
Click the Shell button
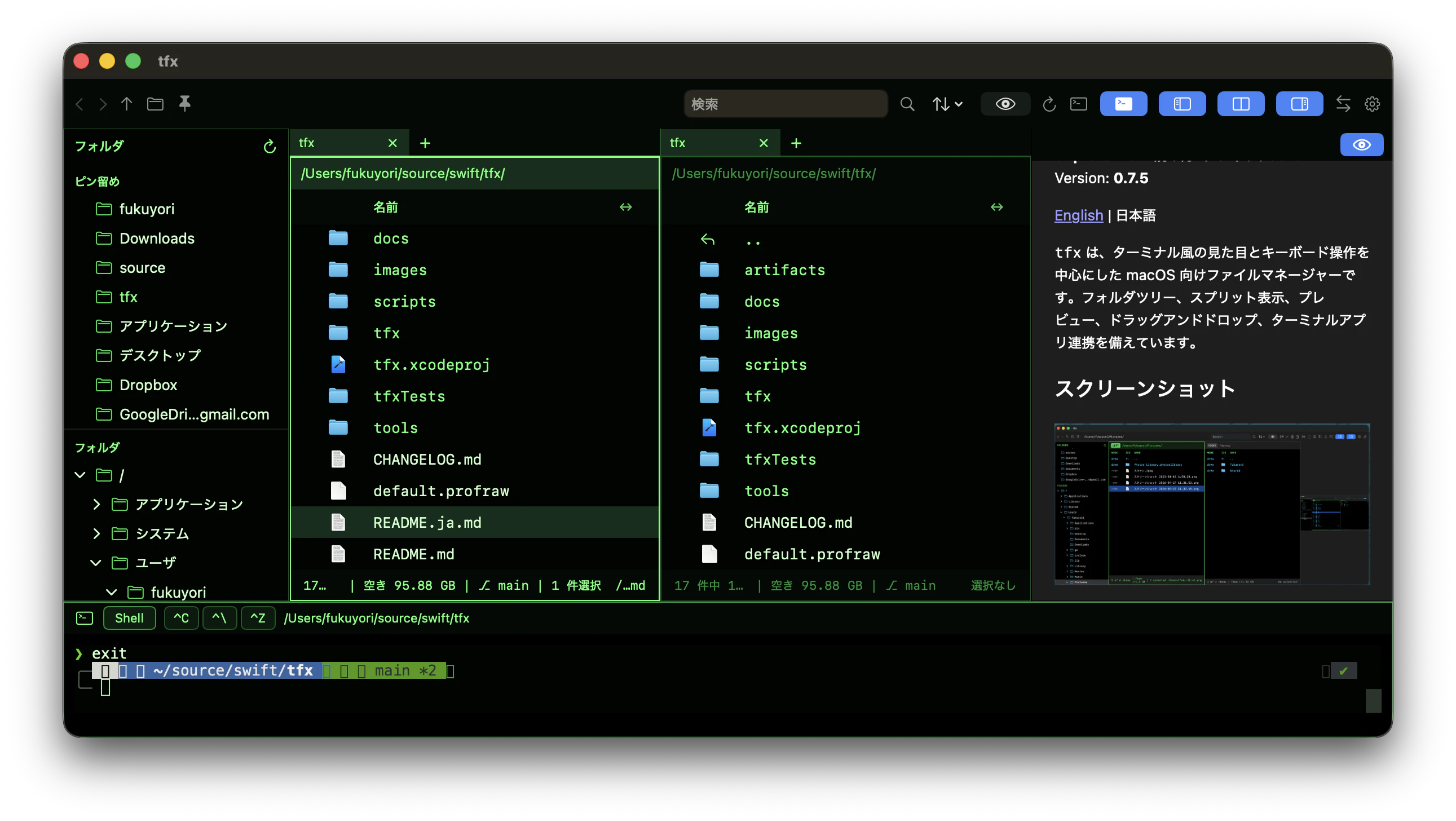[x=130, y=618]
